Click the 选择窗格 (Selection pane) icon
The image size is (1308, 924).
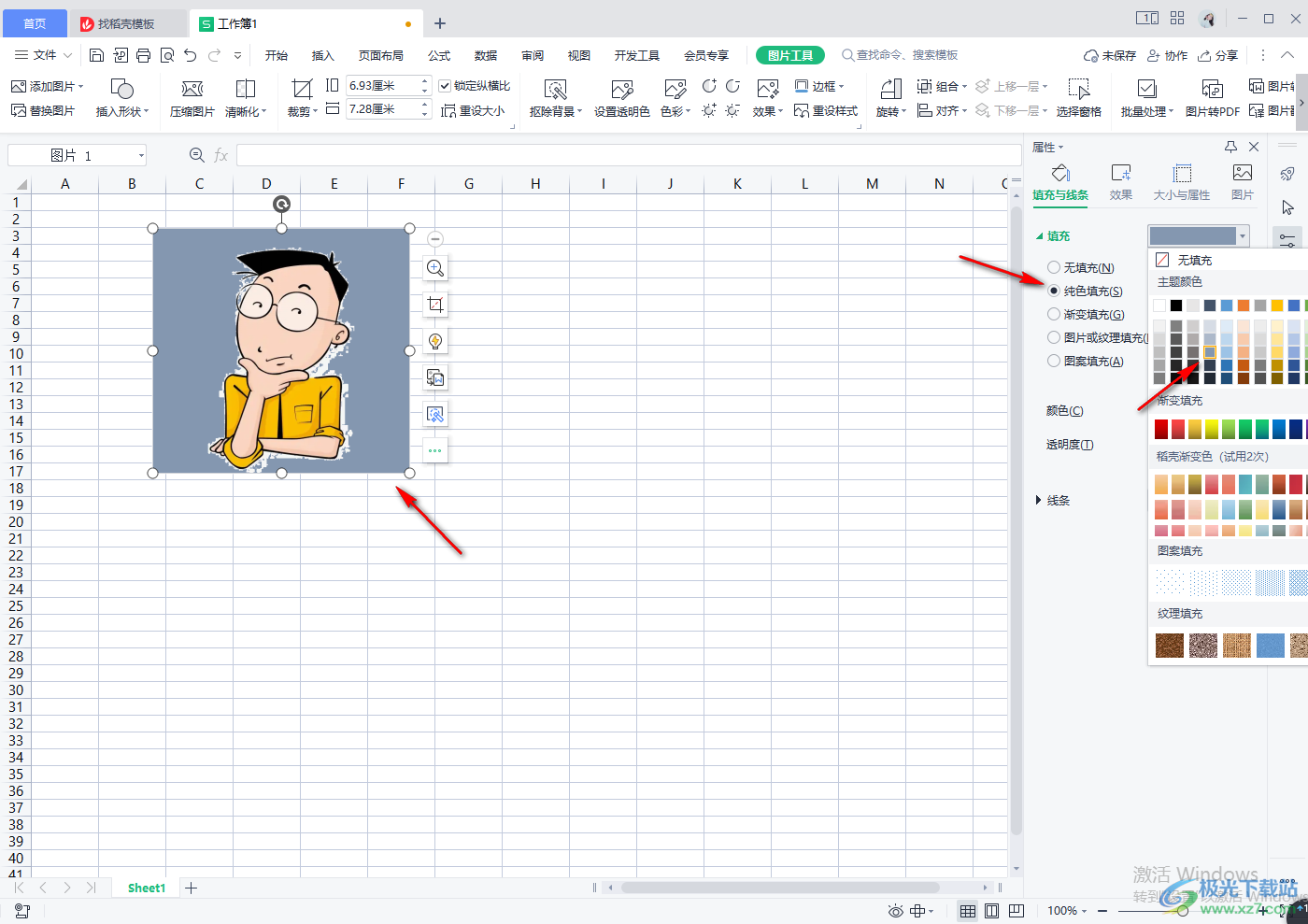(1079, 89)
